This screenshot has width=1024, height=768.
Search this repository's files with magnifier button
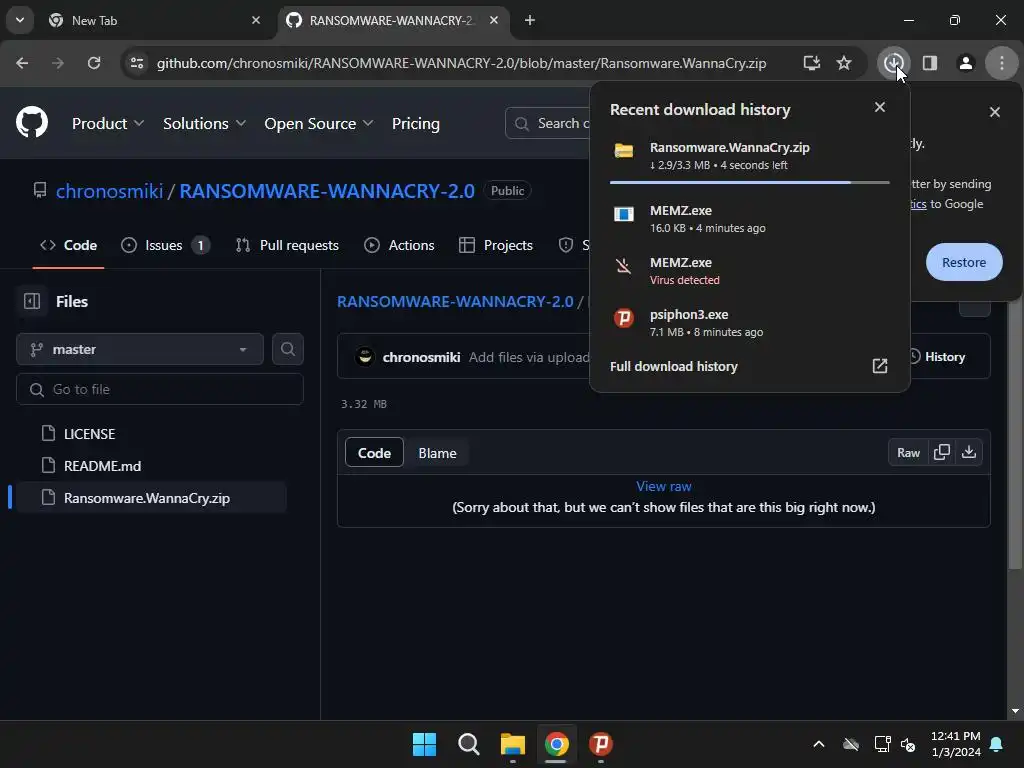point(287,349)
